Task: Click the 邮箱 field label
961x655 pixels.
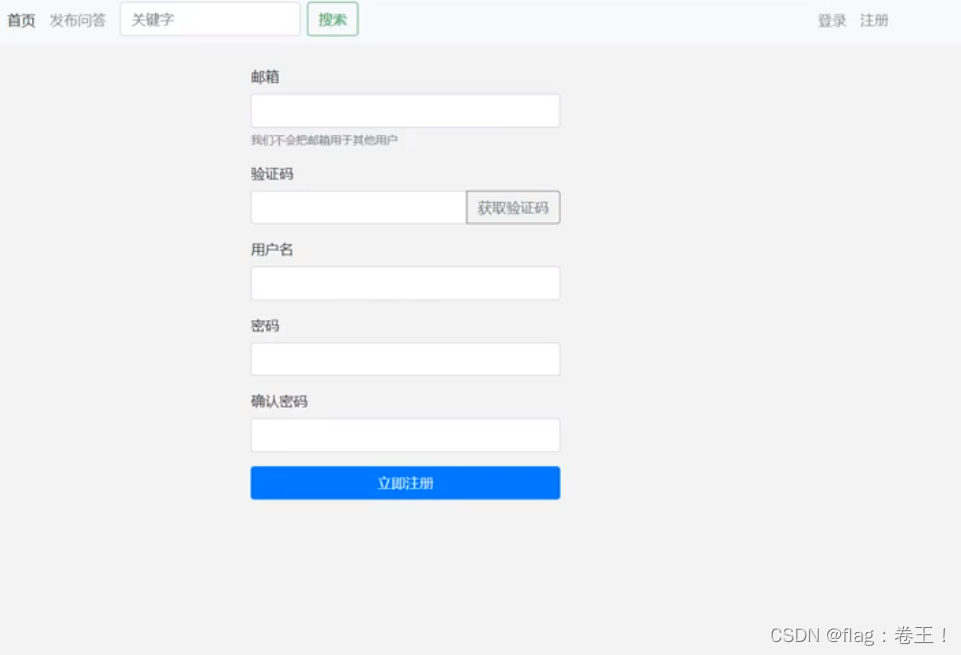Action: coord(265,77)
